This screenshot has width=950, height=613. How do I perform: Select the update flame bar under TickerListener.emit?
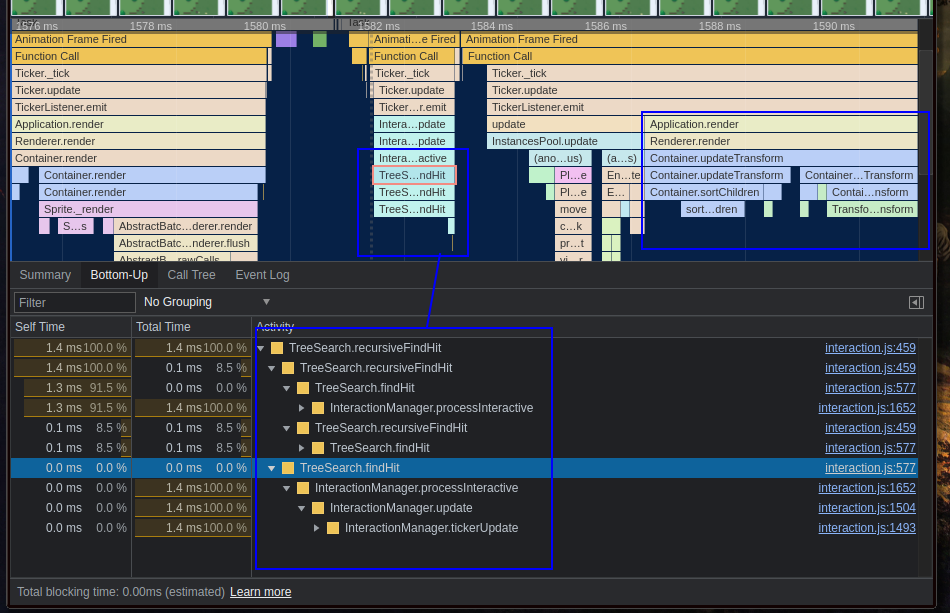tap(563, 124)
